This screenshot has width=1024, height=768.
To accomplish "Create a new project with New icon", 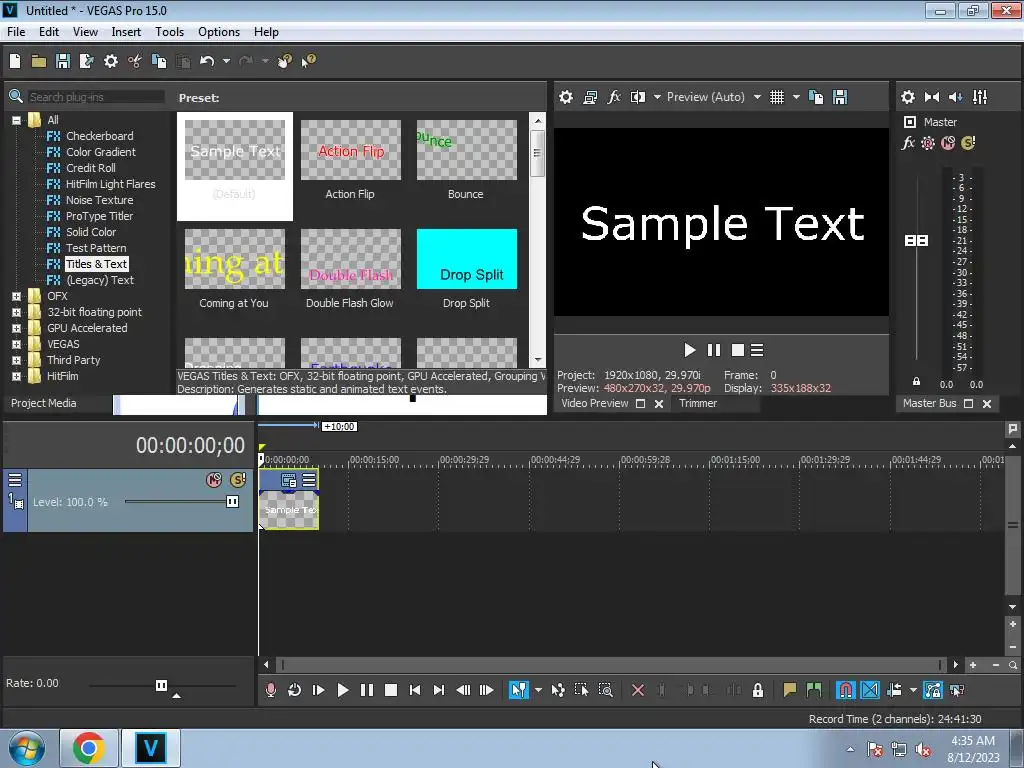I will 15,61.
